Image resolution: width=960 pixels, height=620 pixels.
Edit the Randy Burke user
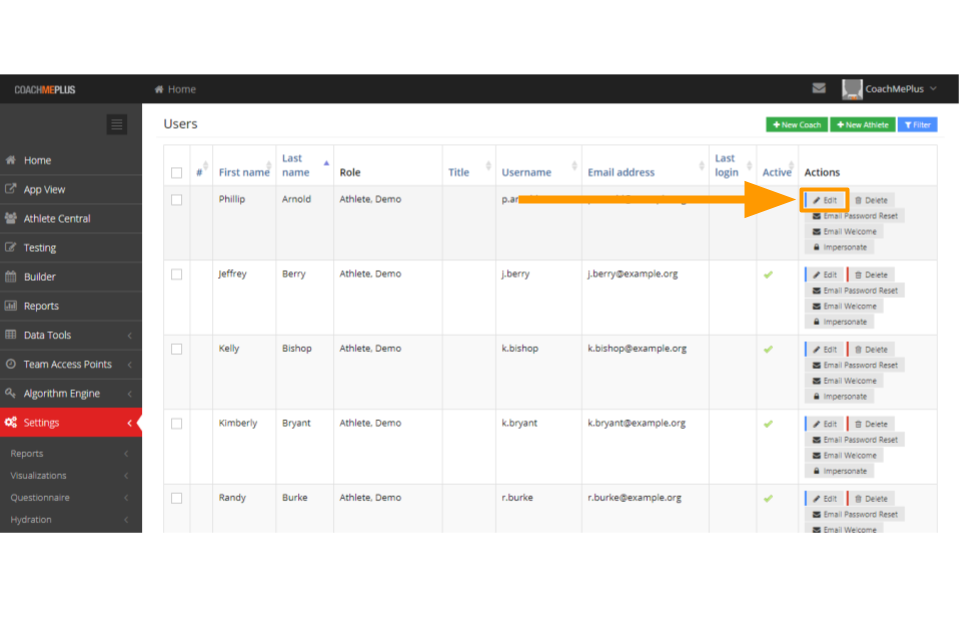click(x=824, y=499)
